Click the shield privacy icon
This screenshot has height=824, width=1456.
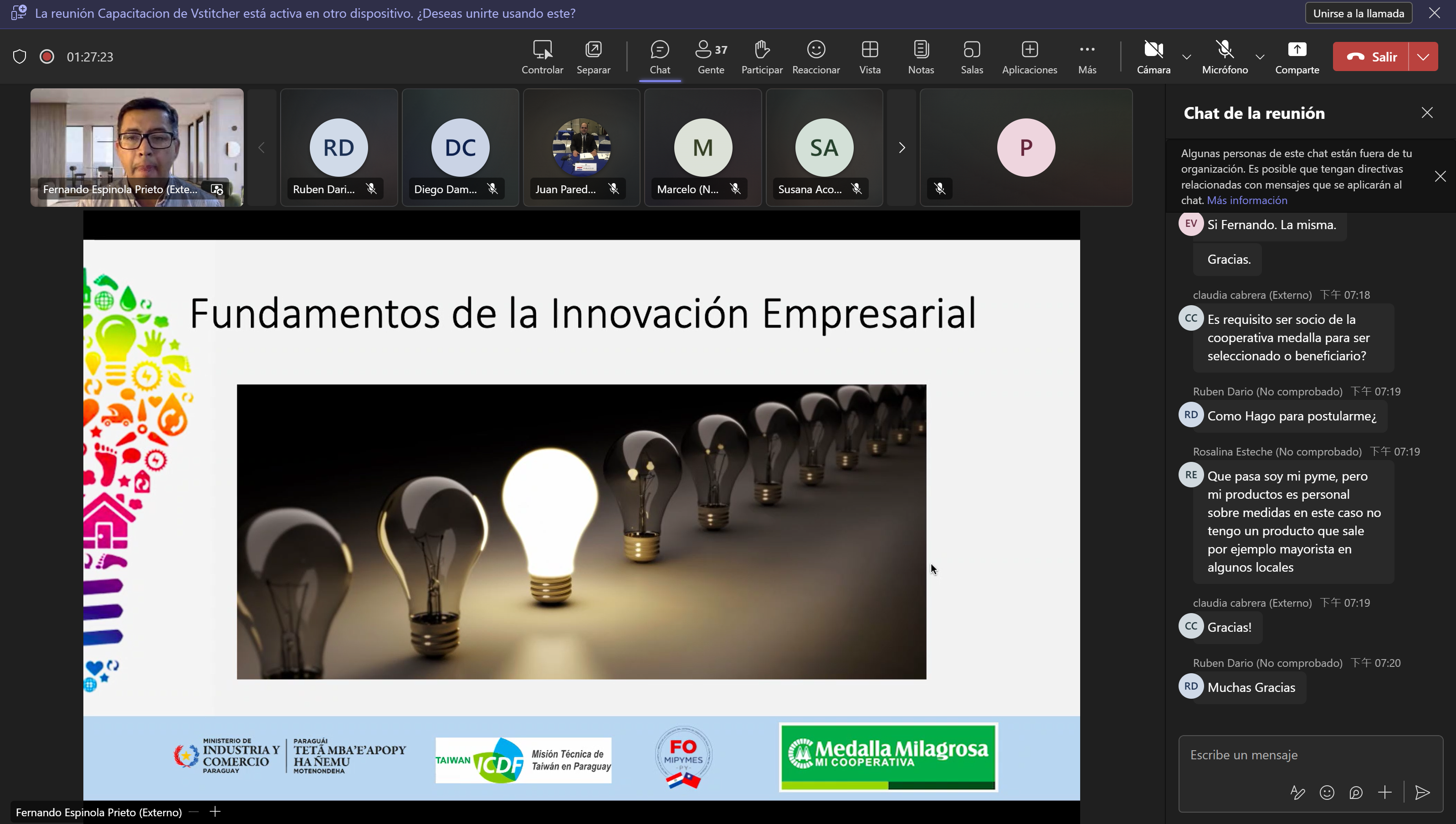[20, 56]
